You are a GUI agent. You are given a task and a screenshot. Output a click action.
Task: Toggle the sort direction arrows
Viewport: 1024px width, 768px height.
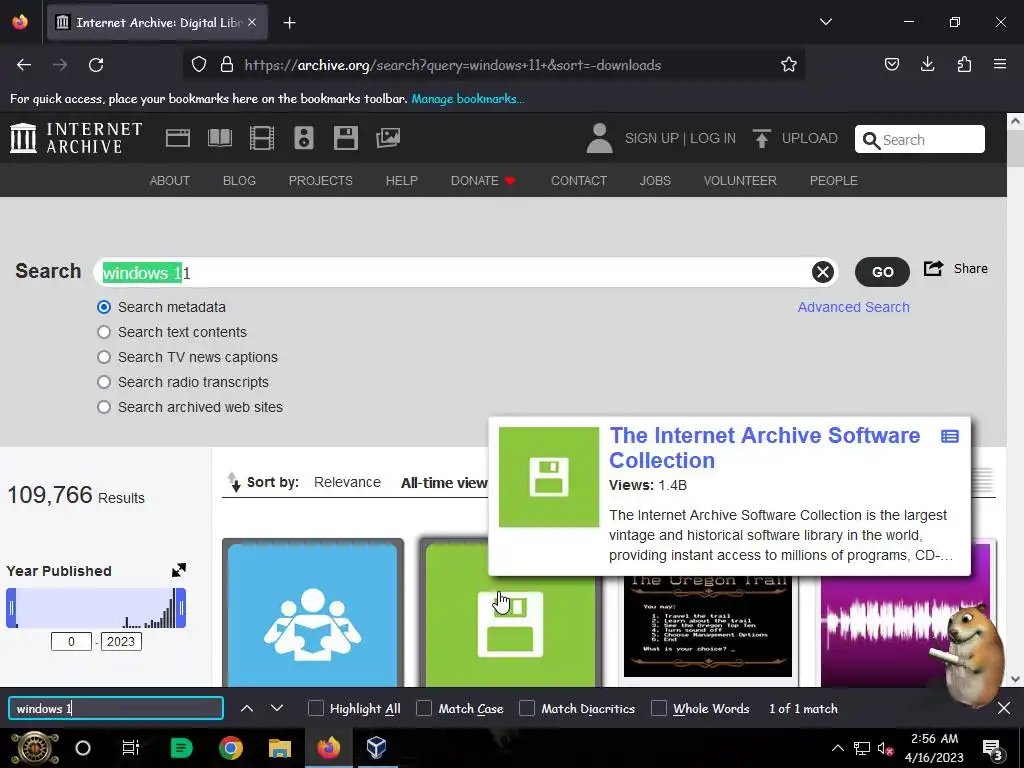pos(234,482)
